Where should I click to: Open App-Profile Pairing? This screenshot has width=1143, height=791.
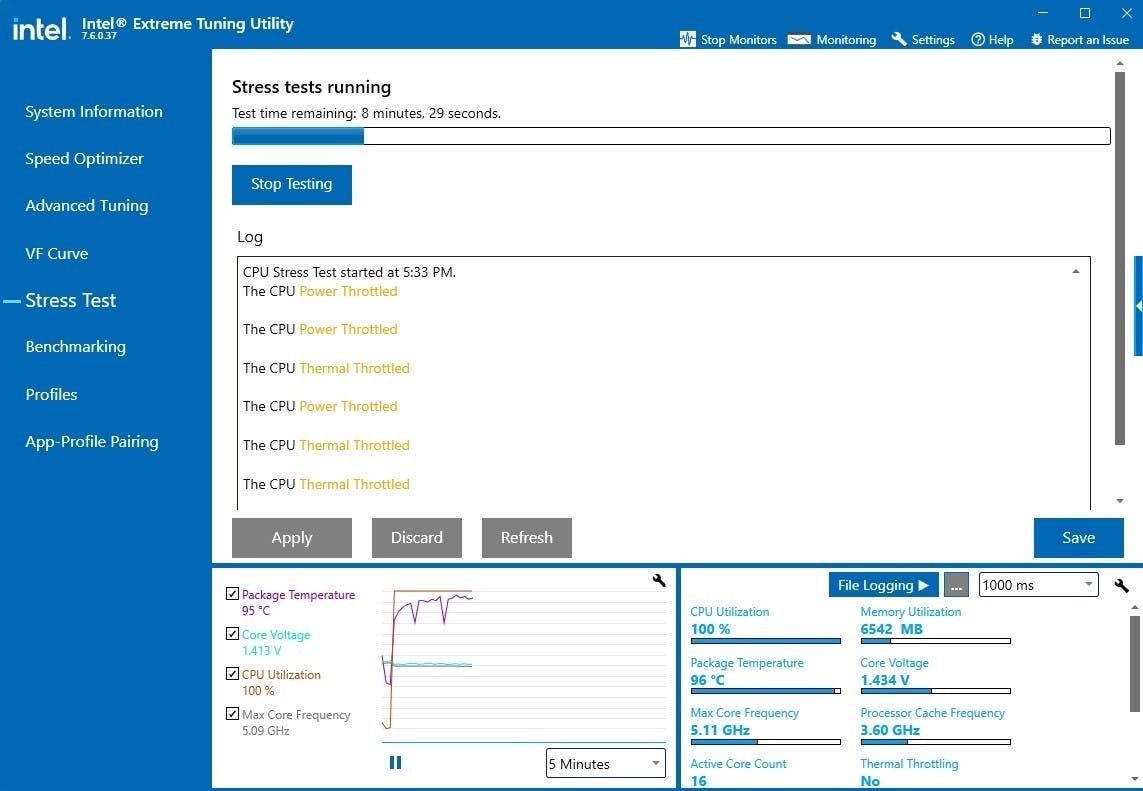(x=92, y=442)
